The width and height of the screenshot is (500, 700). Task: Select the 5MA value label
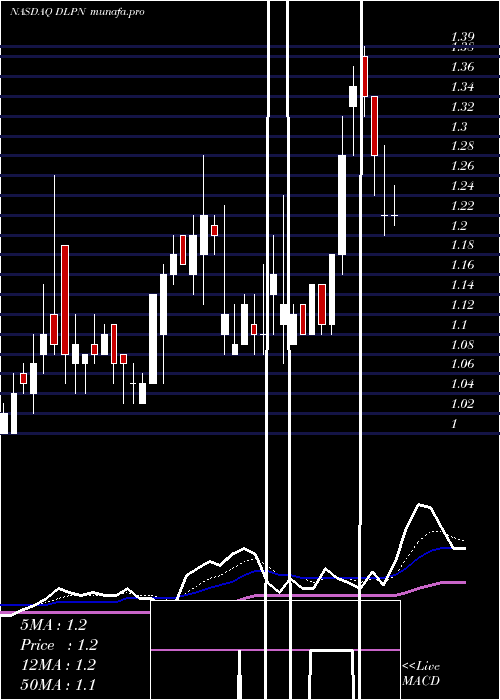click(x=54, y=625)
